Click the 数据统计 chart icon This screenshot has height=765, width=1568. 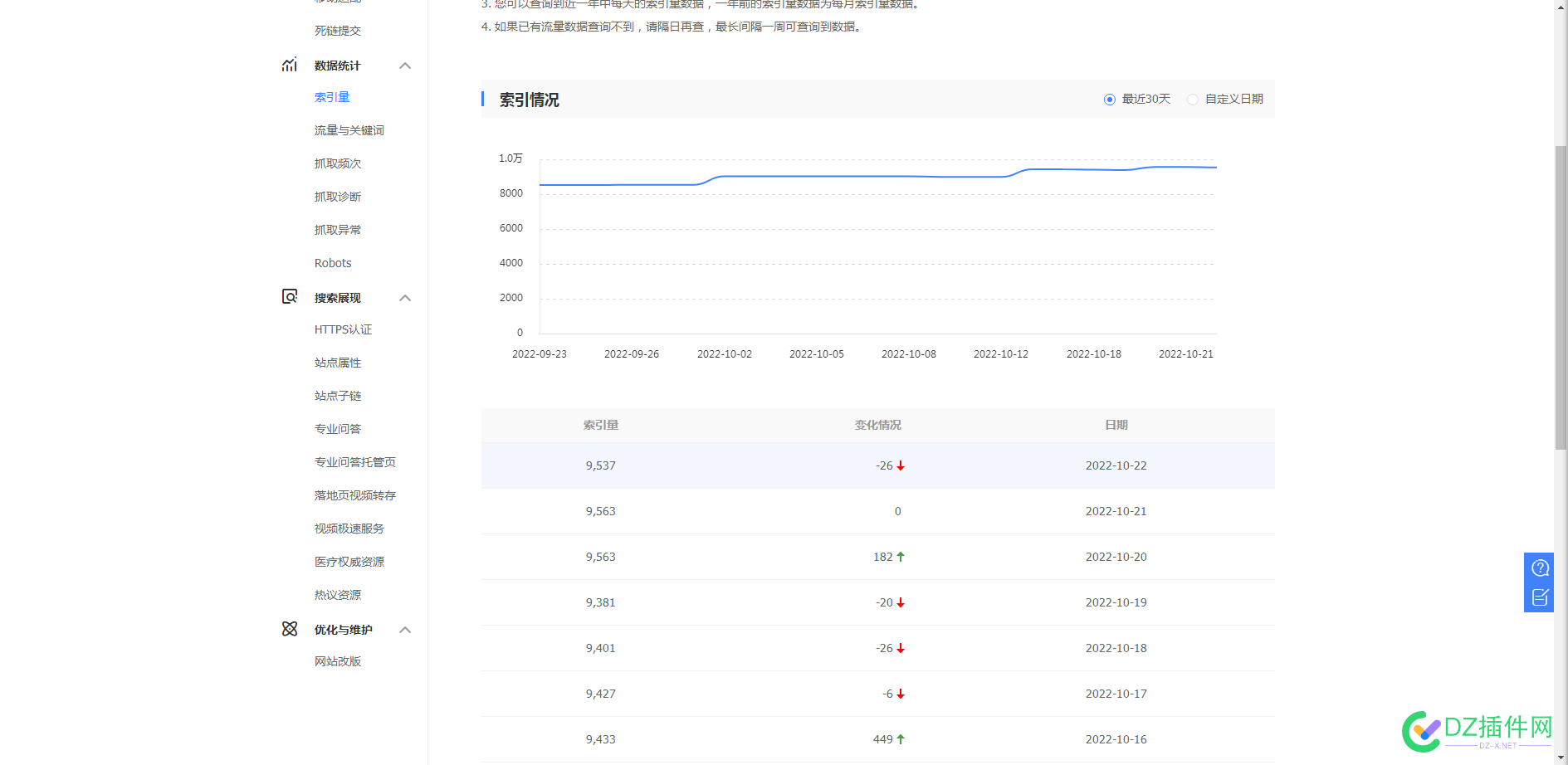point(289,65)
